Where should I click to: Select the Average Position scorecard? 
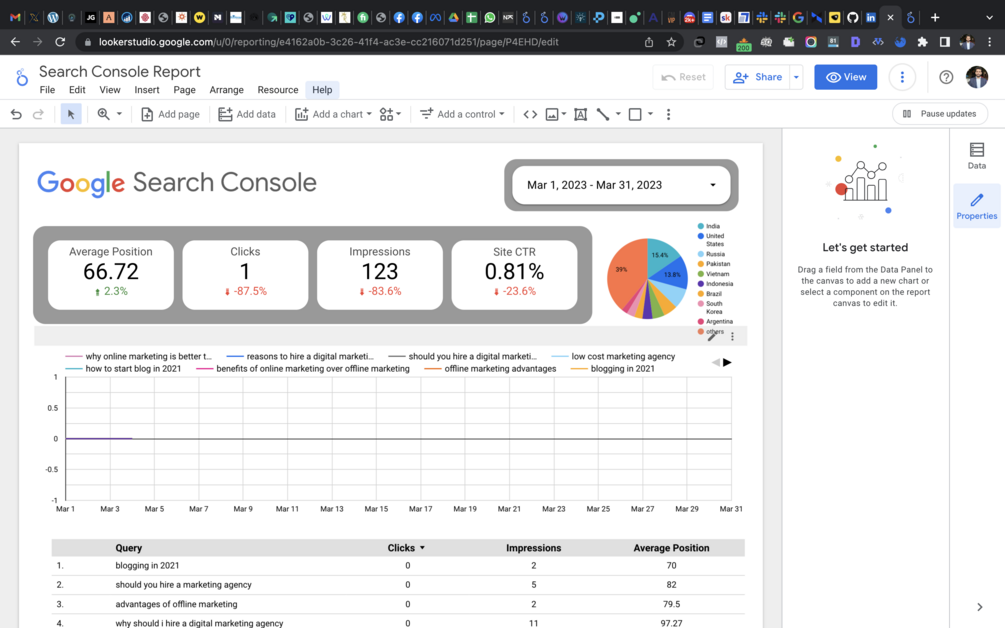[111, 275]
